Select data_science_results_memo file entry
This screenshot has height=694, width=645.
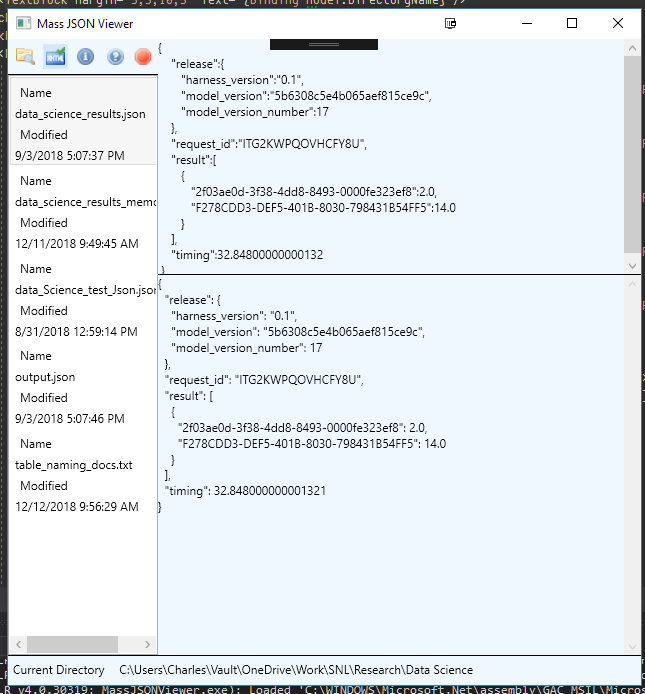coord(85,202)
